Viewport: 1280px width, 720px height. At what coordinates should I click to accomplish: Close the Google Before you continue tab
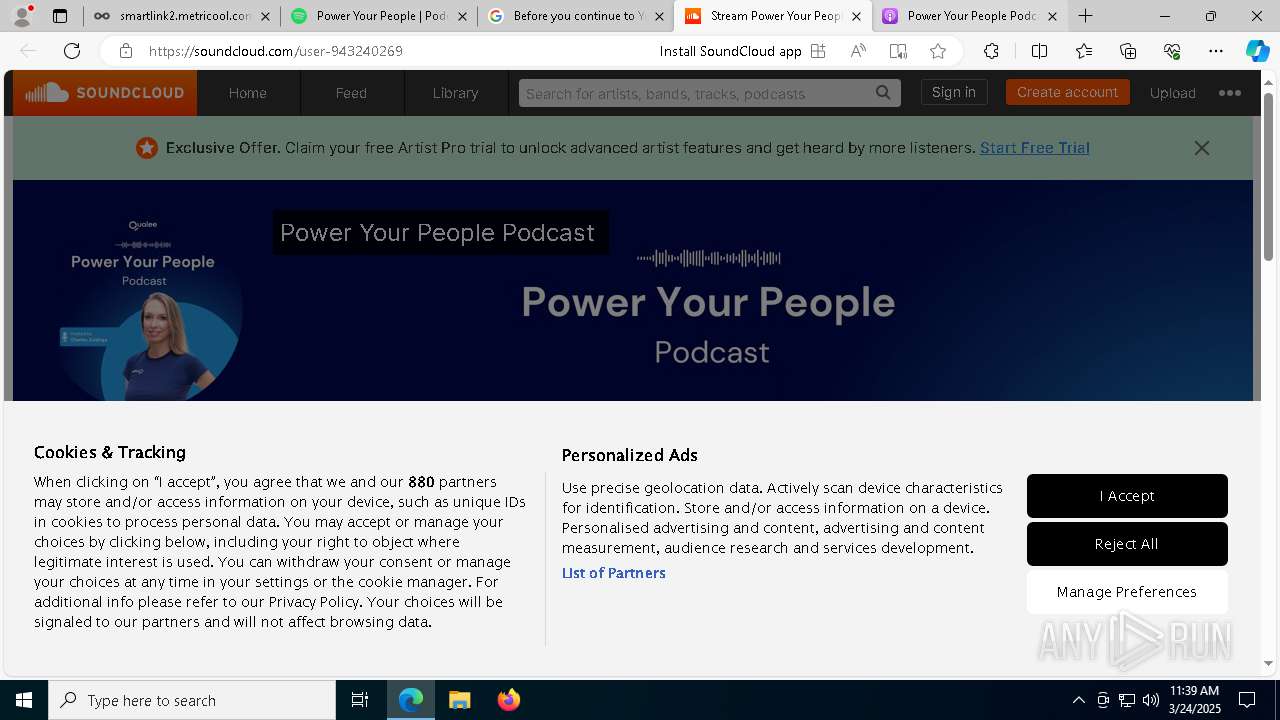point(659,16)
